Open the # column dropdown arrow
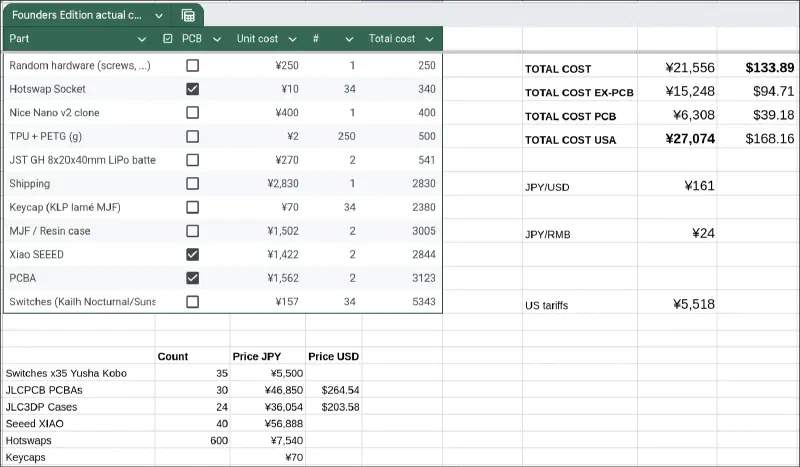Image resolution: width=800 pixels, height=467 pixels. tap(349, 39)
